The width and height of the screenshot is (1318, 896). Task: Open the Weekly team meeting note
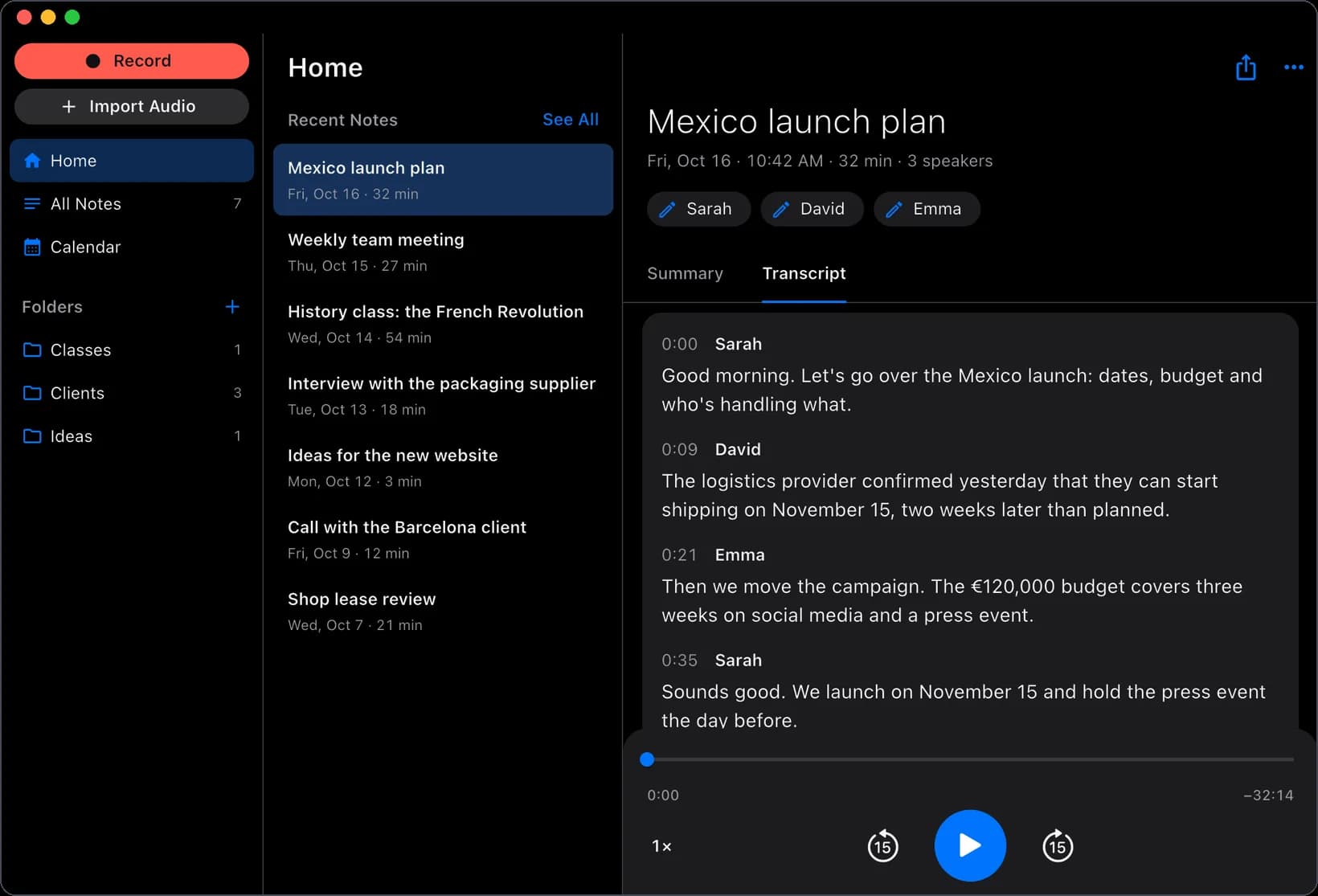(x=443, y=252)
